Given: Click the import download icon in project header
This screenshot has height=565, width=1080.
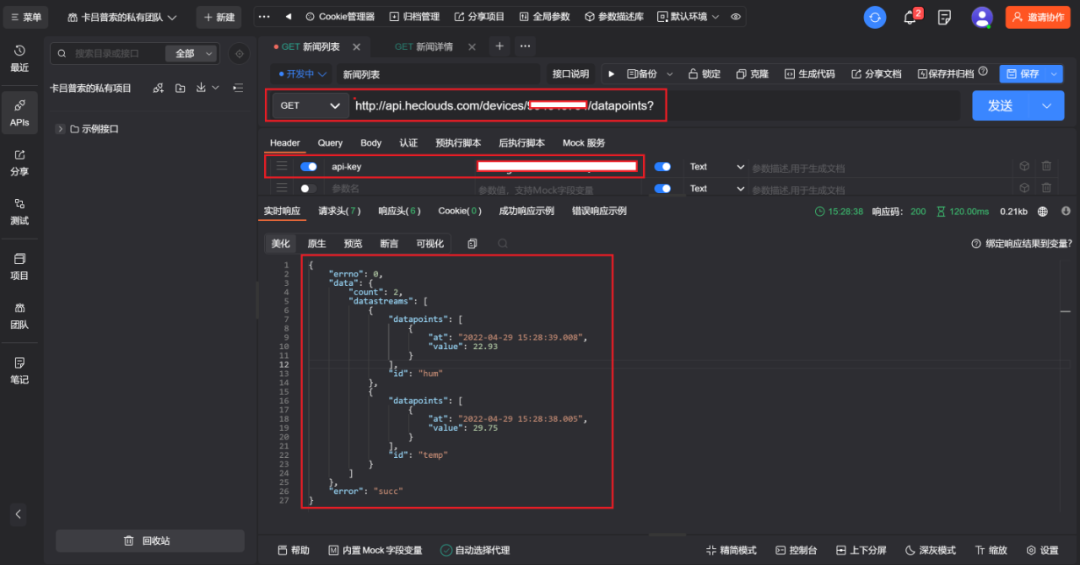Looking at the screenshot, I should [x=201, y=88].
